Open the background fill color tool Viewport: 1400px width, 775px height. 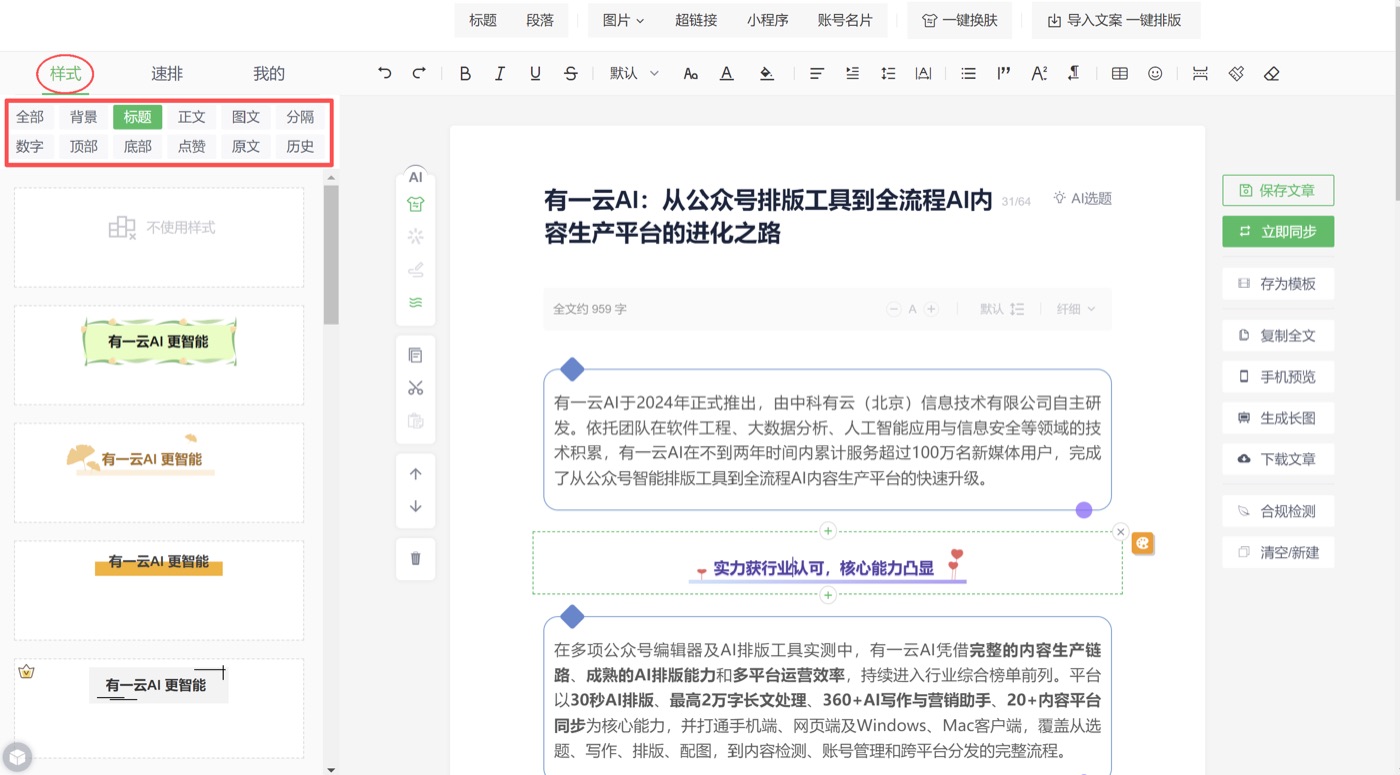[766, 73]
